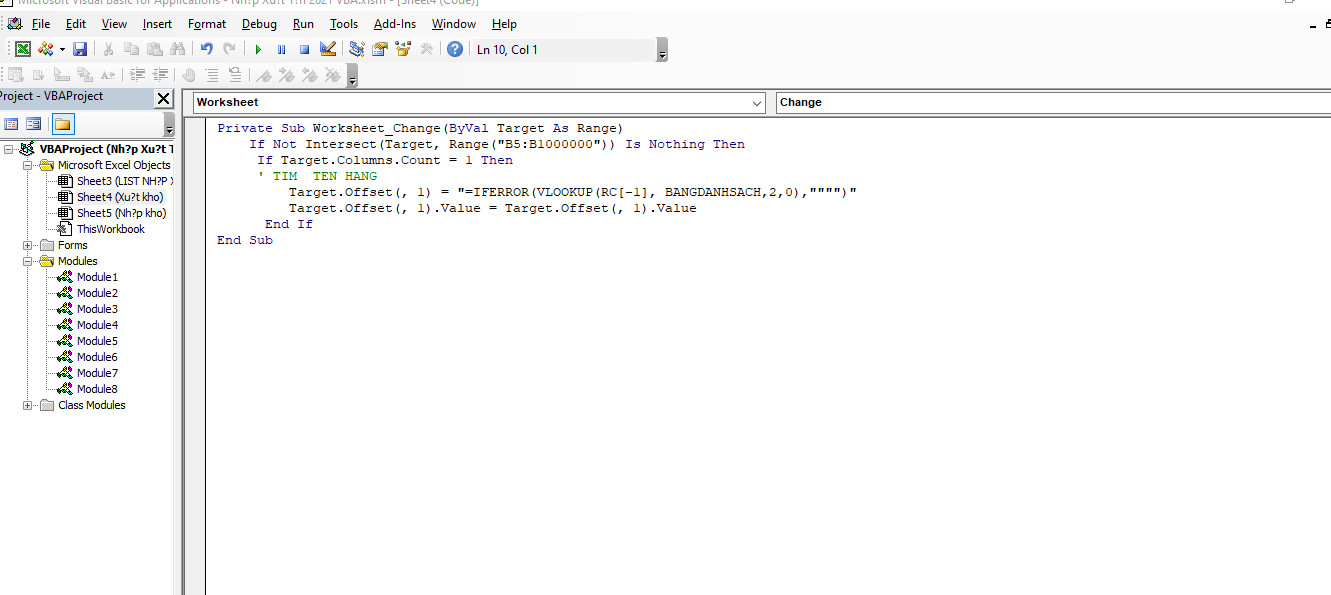Open the Object Browser icon
Image resolution: width=1331 pixels, height=595 pixels.
[403, 49]
